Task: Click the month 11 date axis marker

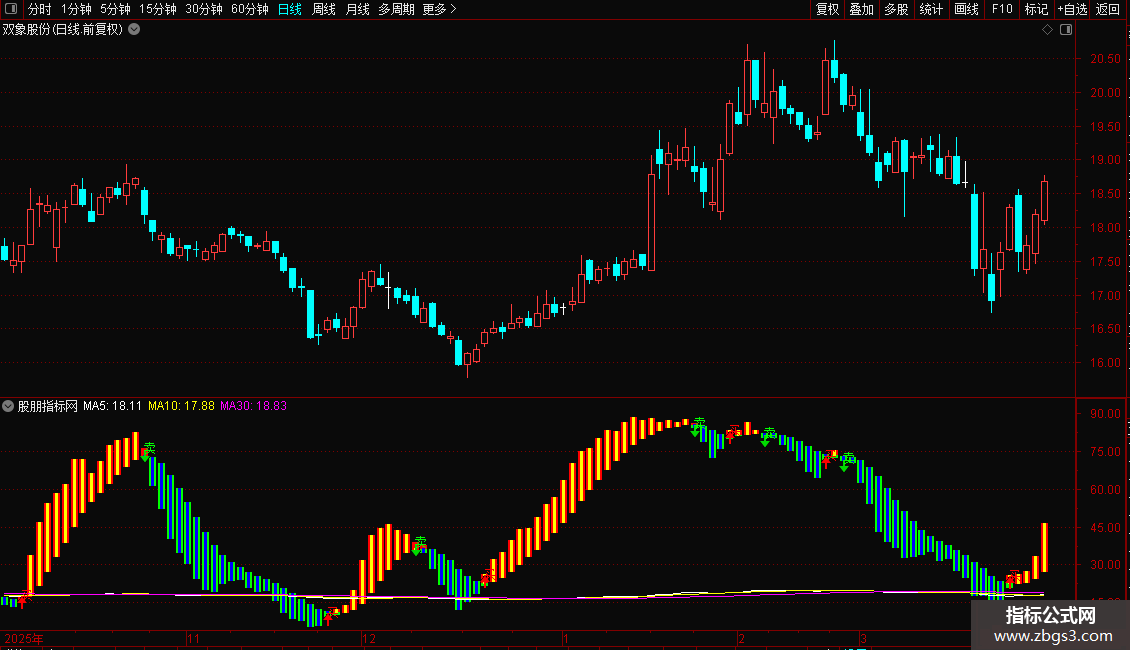Action: point(193,638)
